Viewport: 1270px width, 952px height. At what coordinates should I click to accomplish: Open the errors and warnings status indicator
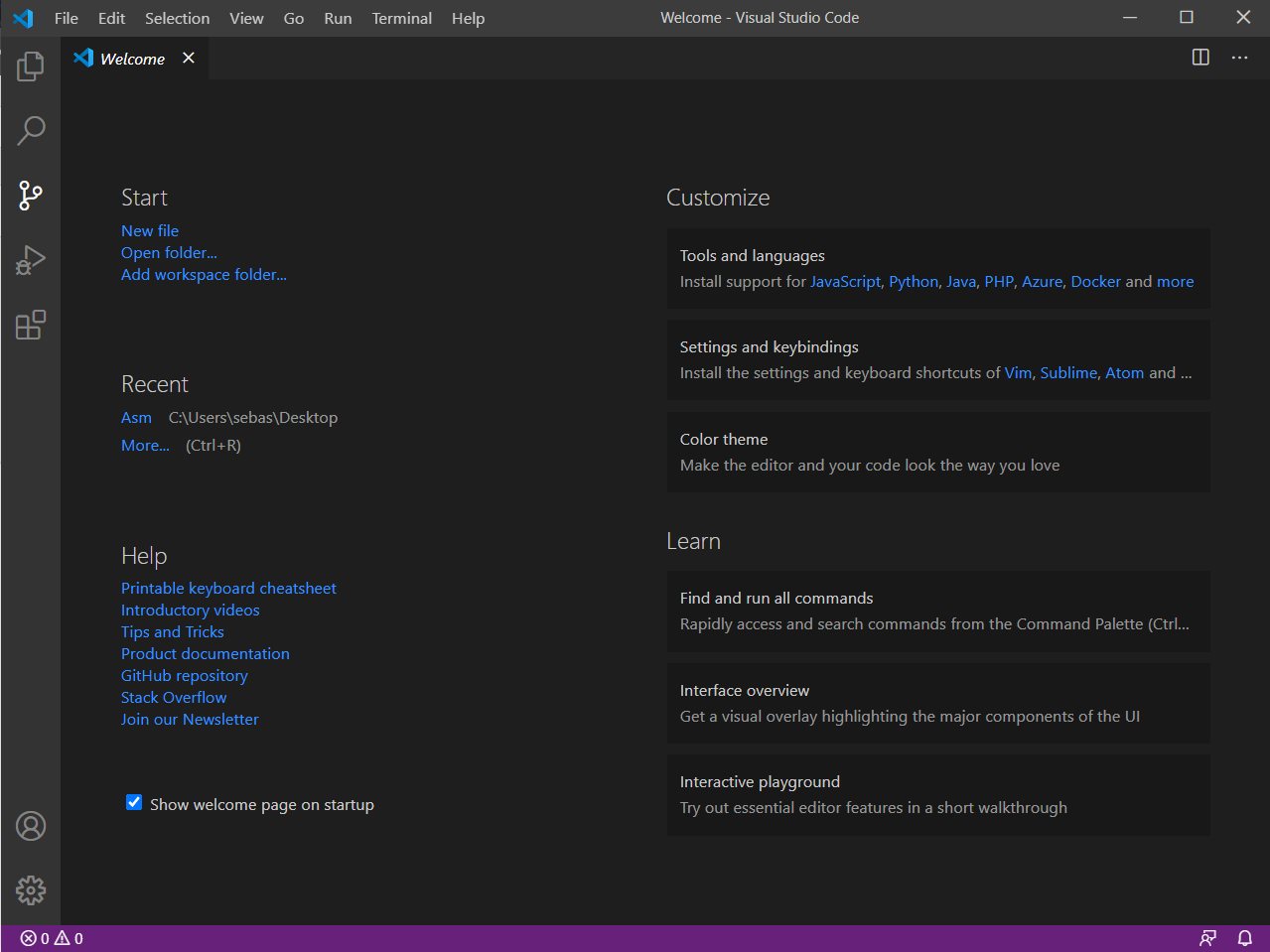pos(52,938)
